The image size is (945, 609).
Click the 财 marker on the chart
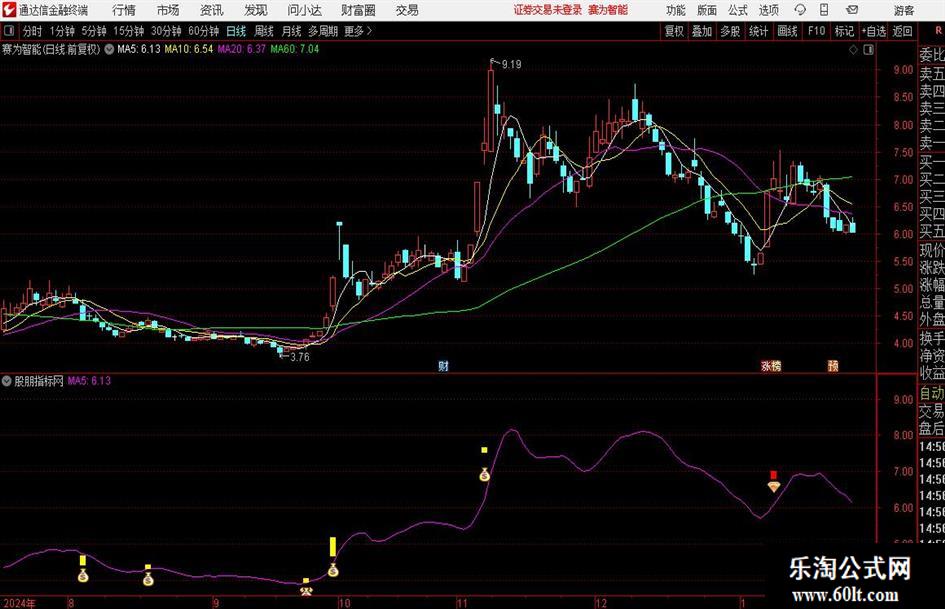point(444,366)
